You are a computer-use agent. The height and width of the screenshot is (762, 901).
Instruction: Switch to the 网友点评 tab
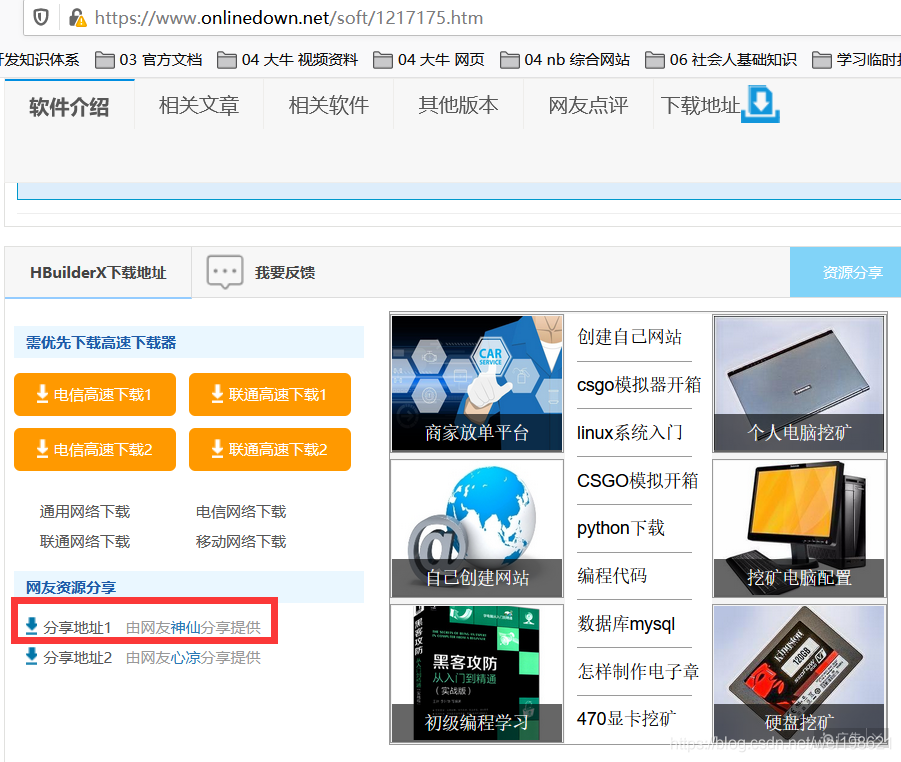[588, 105]
